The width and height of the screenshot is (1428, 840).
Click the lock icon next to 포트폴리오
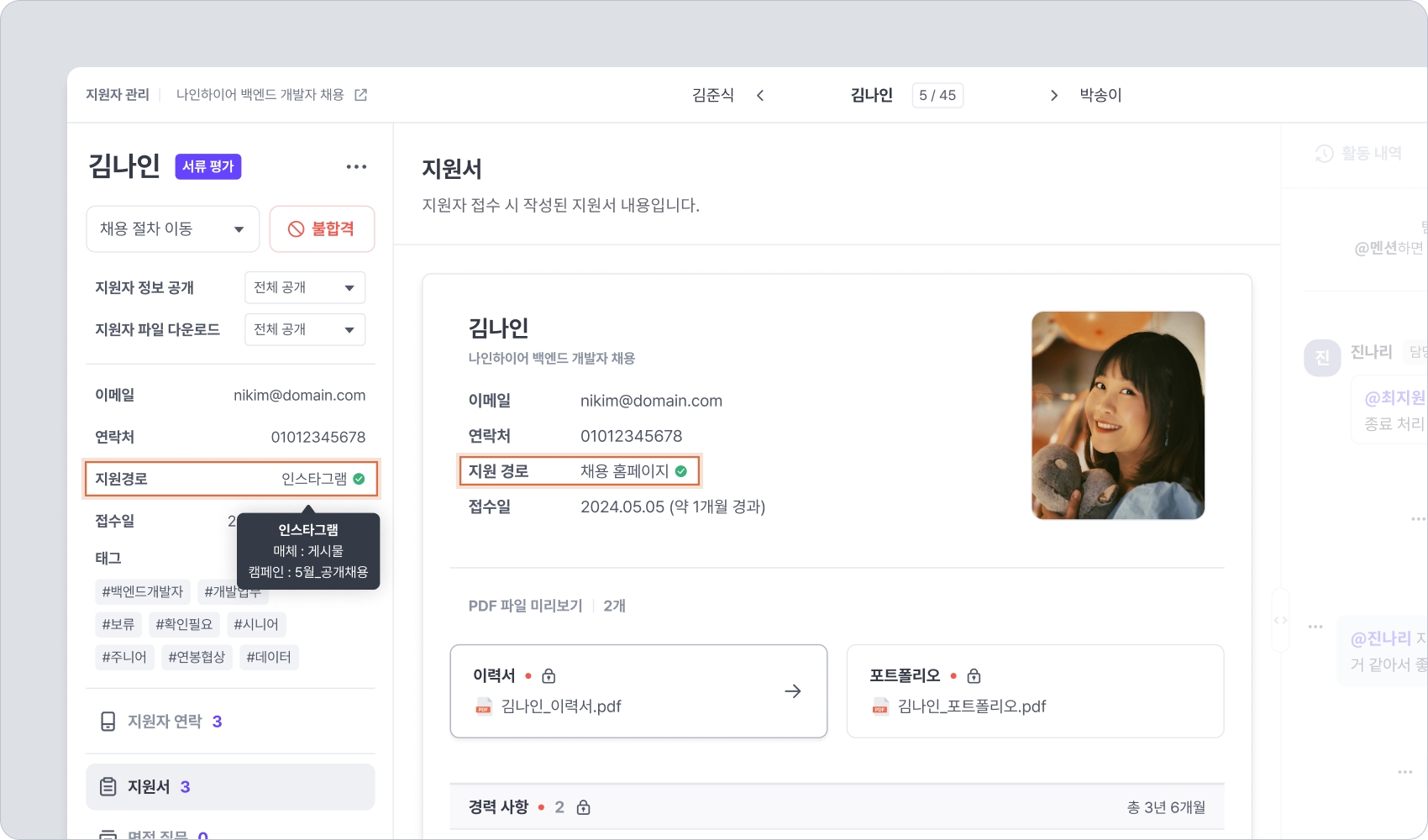coord(974,675)
